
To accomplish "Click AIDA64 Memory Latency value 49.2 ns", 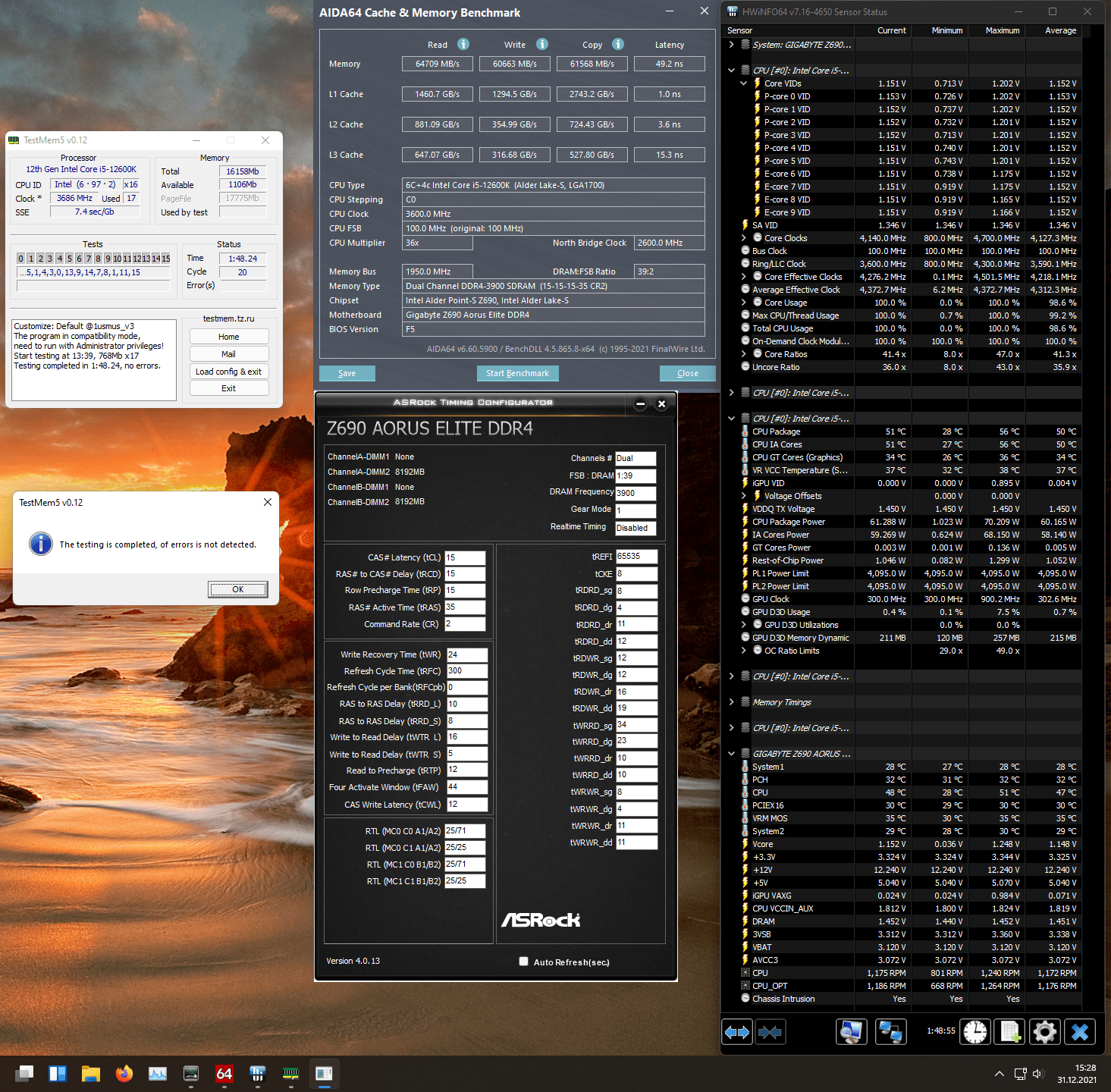I will (670, 64).
